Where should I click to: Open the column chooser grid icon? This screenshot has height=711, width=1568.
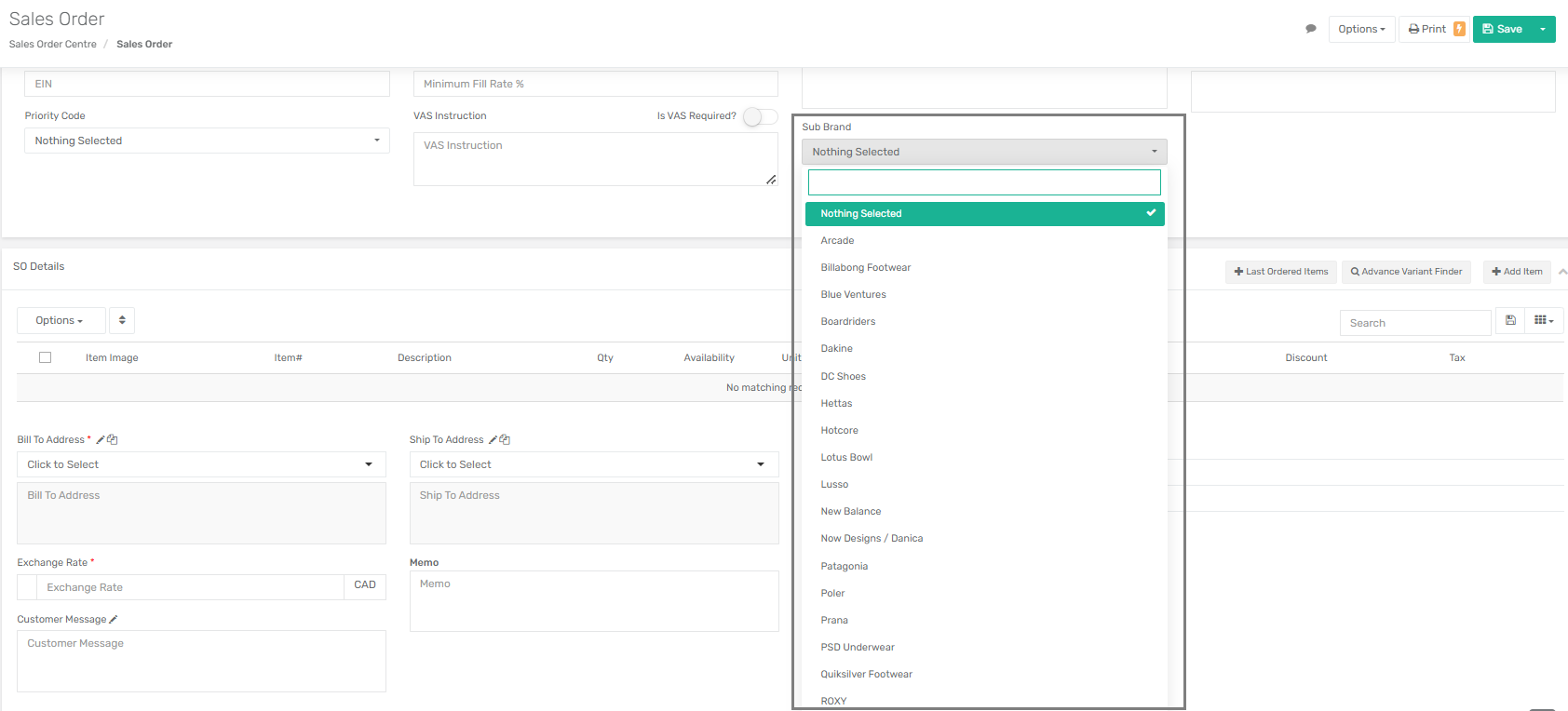click(x=1544, y=320)
